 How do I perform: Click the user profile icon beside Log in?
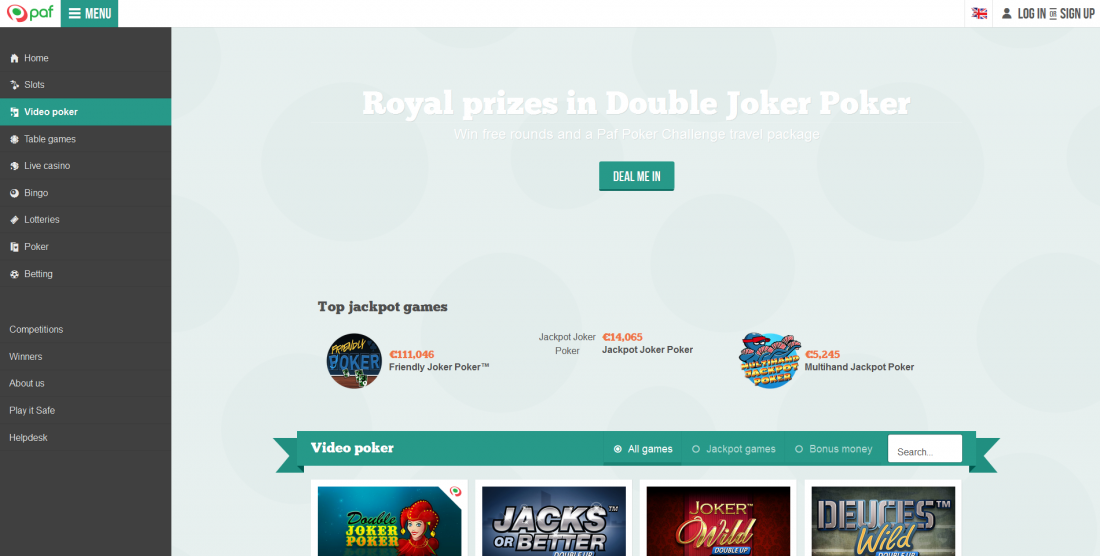1007,13
